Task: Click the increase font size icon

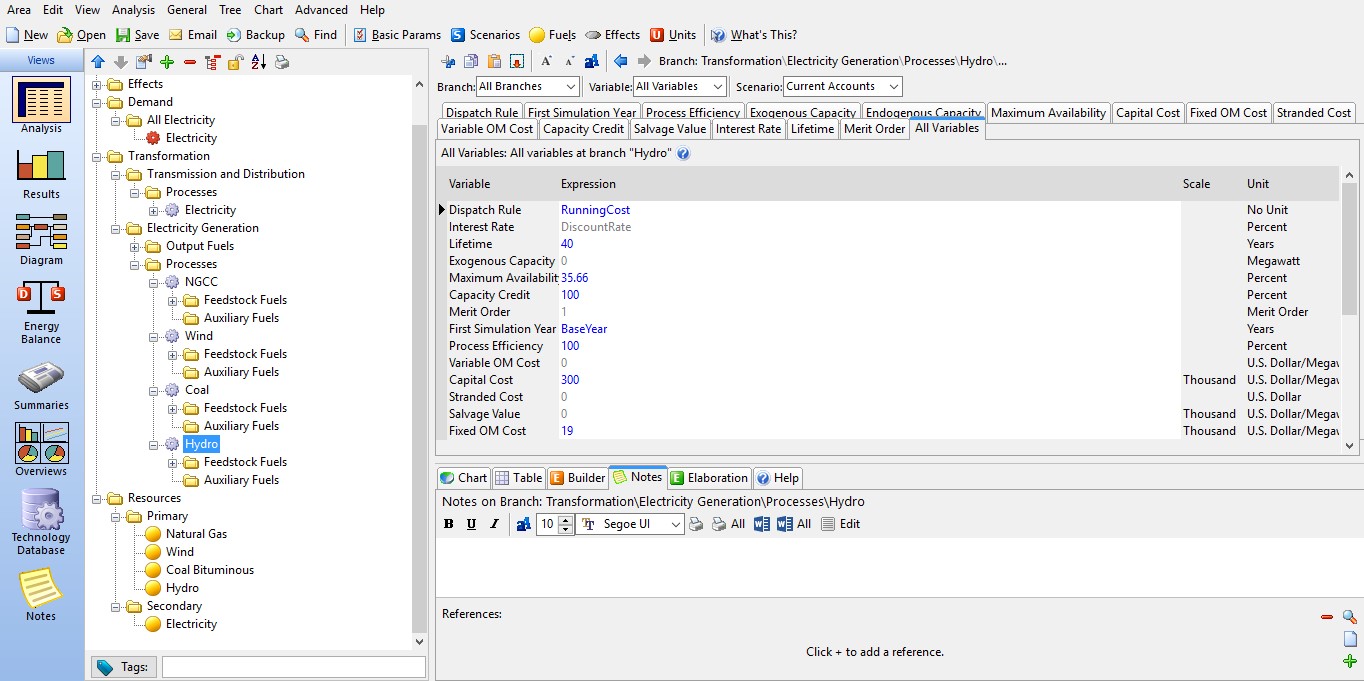Action: [x=547, y=61]
